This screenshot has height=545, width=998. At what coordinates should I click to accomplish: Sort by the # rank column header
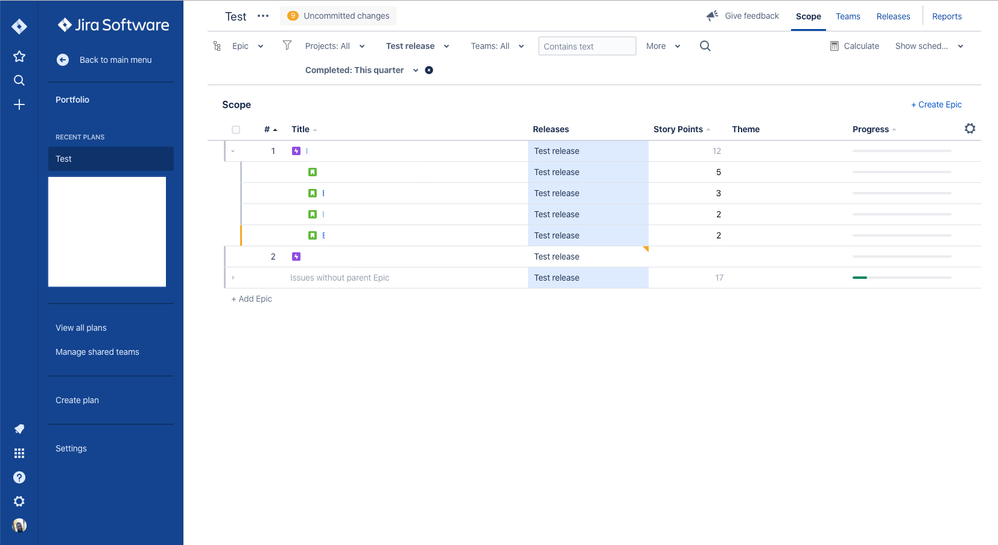coord(271,129)
